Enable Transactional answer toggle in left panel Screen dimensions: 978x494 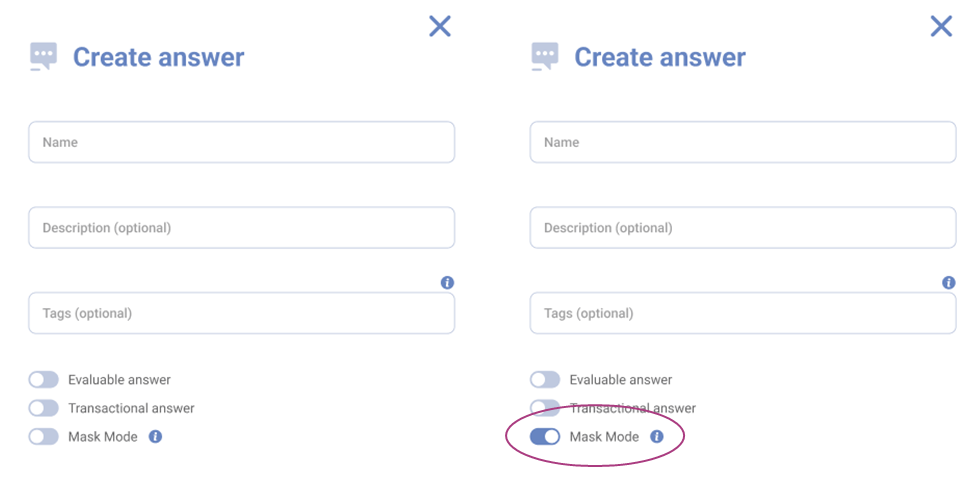(x=44, y=408)
